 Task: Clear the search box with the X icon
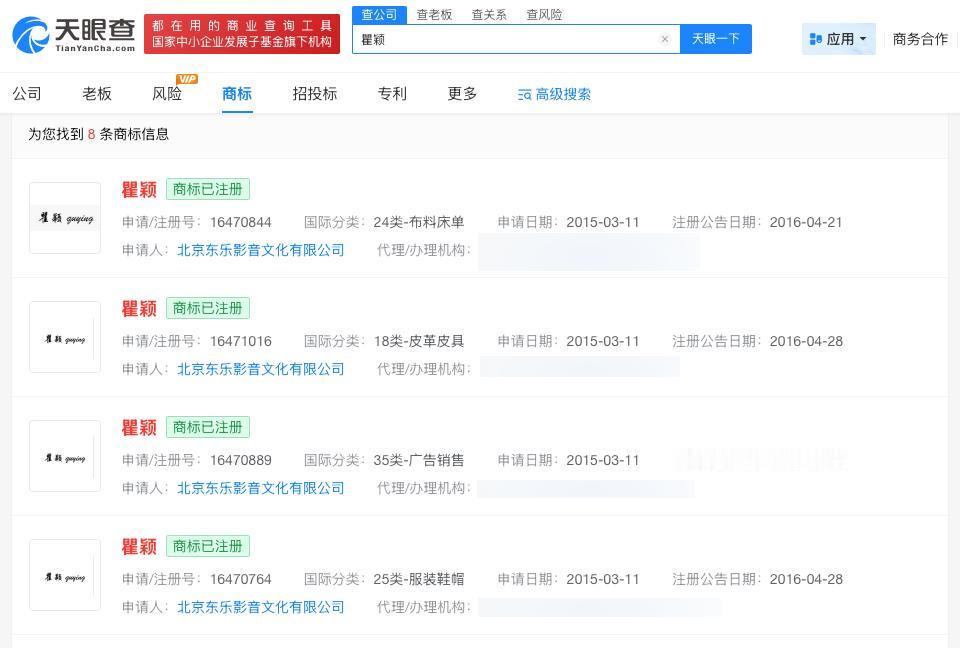664,39
